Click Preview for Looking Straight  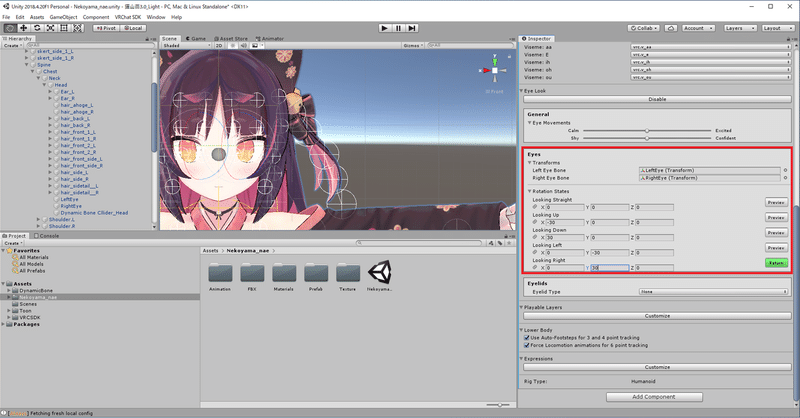(x=776, y=203)
